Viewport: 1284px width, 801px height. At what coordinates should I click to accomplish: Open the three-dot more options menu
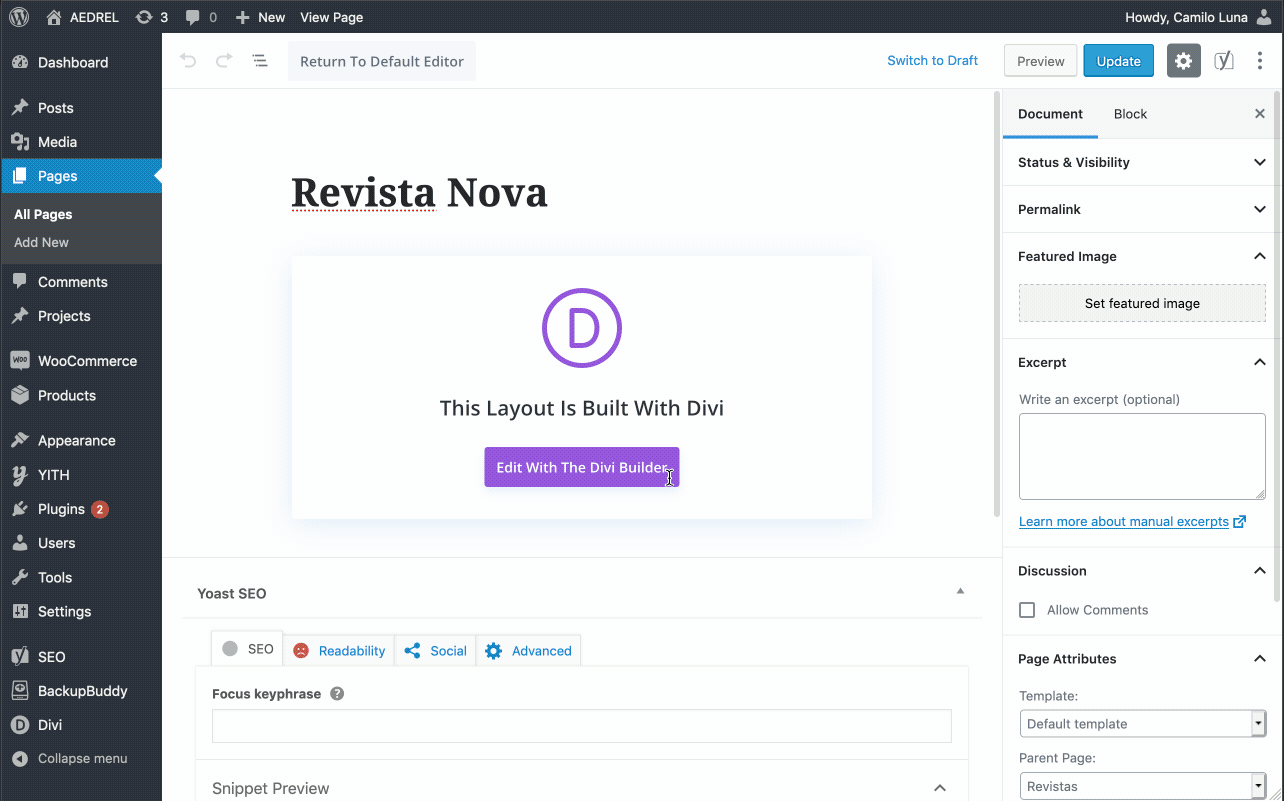coord(1260,61)
